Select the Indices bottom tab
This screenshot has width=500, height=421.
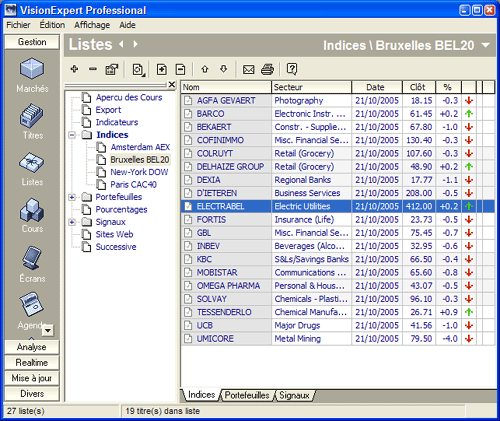point(201,395)
